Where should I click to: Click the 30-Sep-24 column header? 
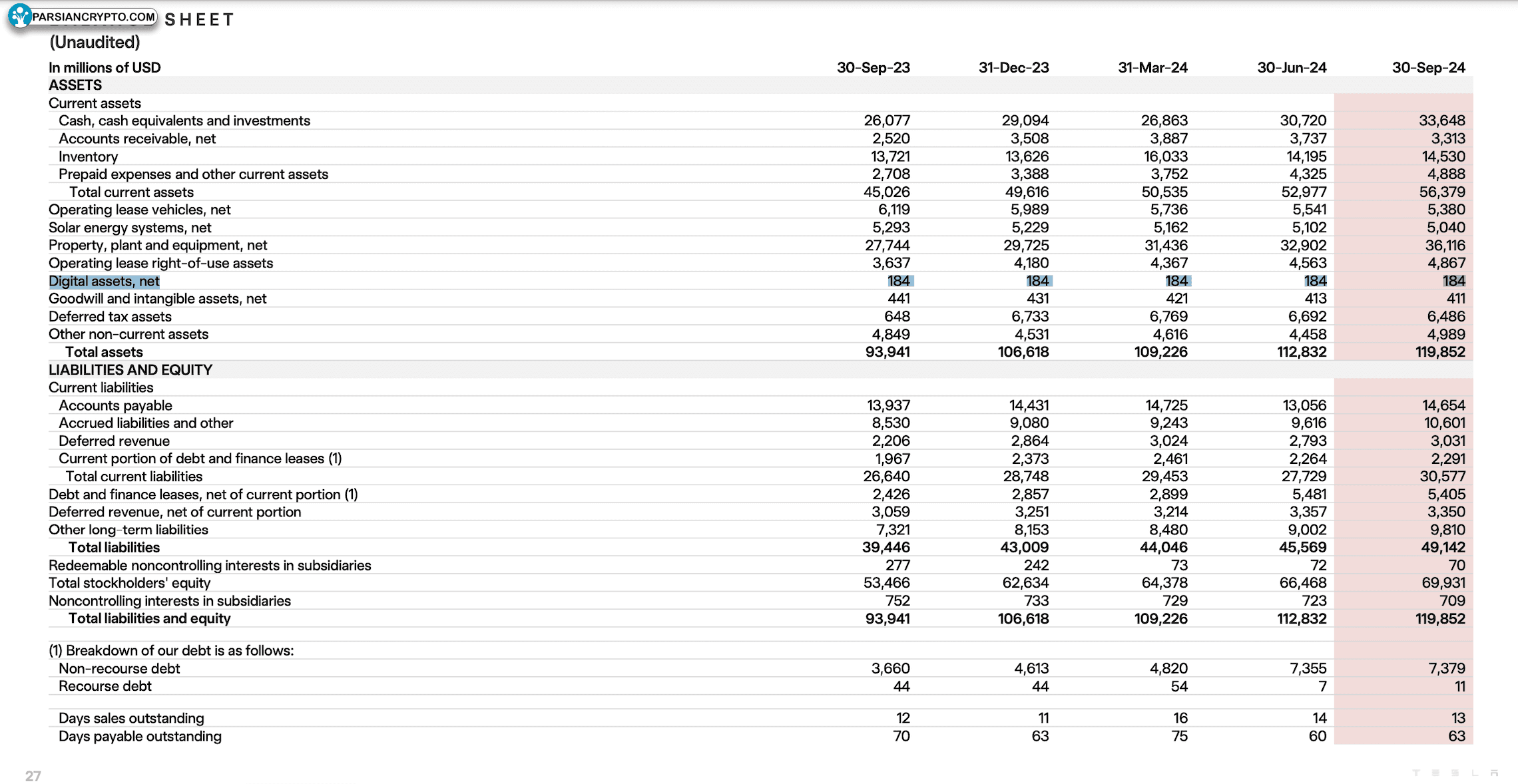1428,68
